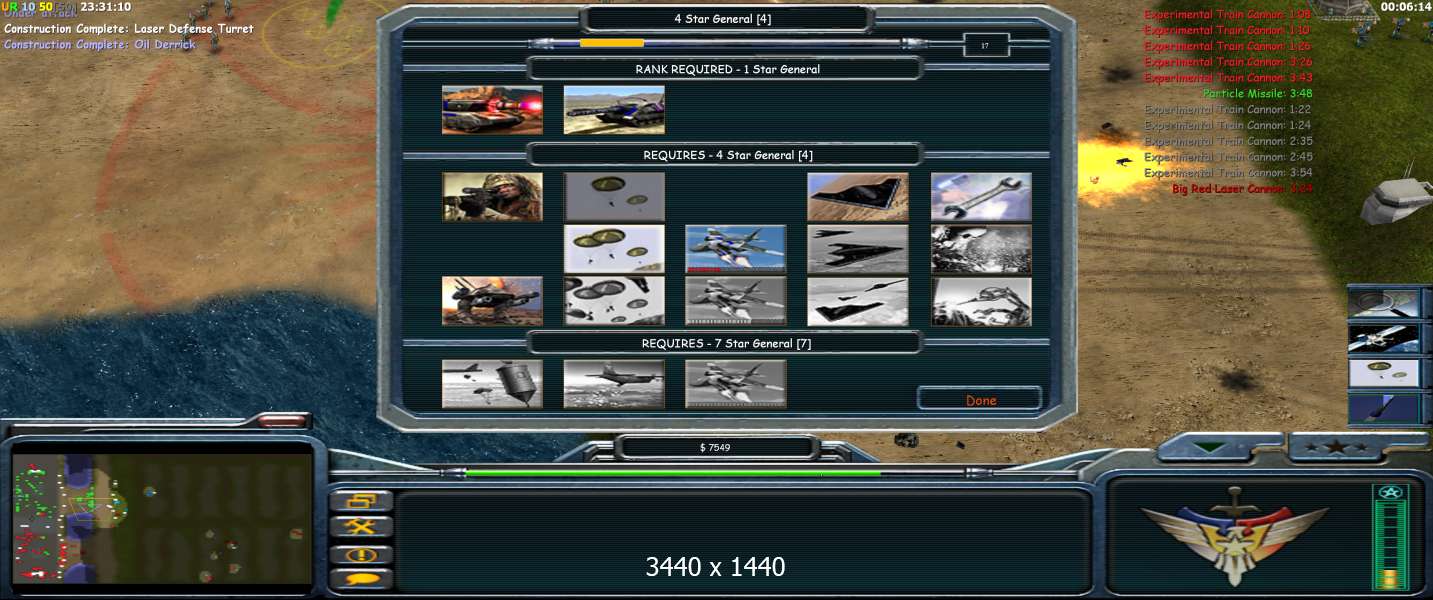The width and height of the screenshot is (1433, 600).
Task: Select fighter jet in 7 Star section
Action: click(736, 384)
